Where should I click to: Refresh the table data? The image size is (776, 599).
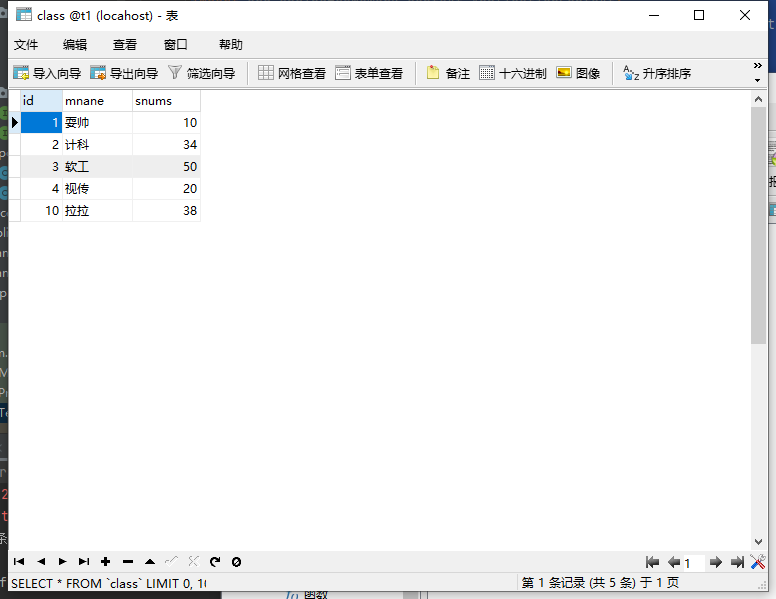(x=215, y=561)
